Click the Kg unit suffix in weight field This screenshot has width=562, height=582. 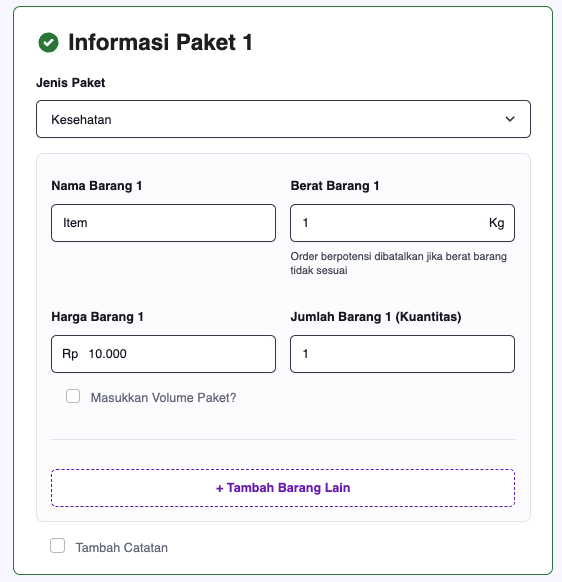pos(496,223)
